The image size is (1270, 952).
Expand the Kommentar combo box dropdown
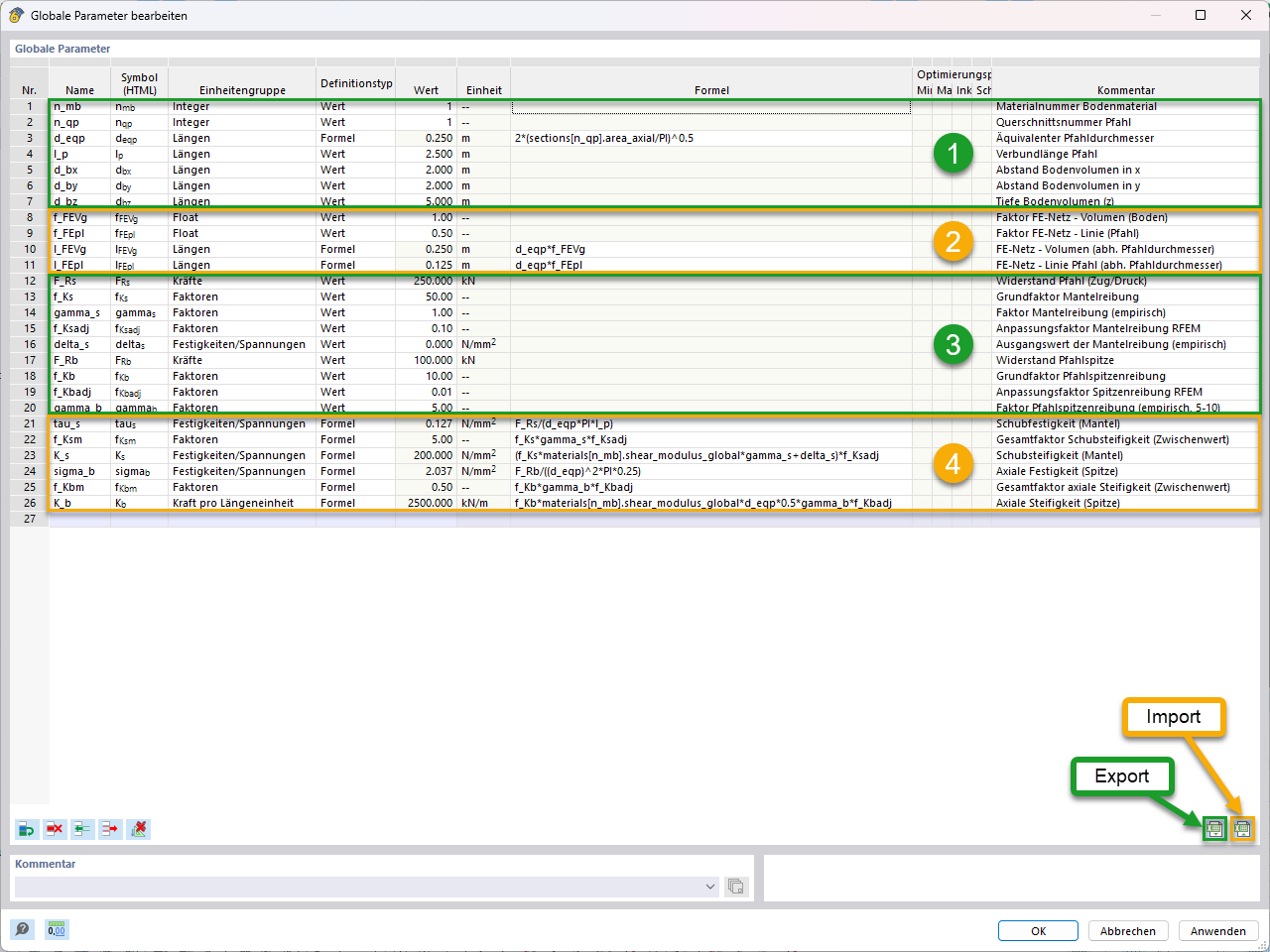tap(710, 887)
